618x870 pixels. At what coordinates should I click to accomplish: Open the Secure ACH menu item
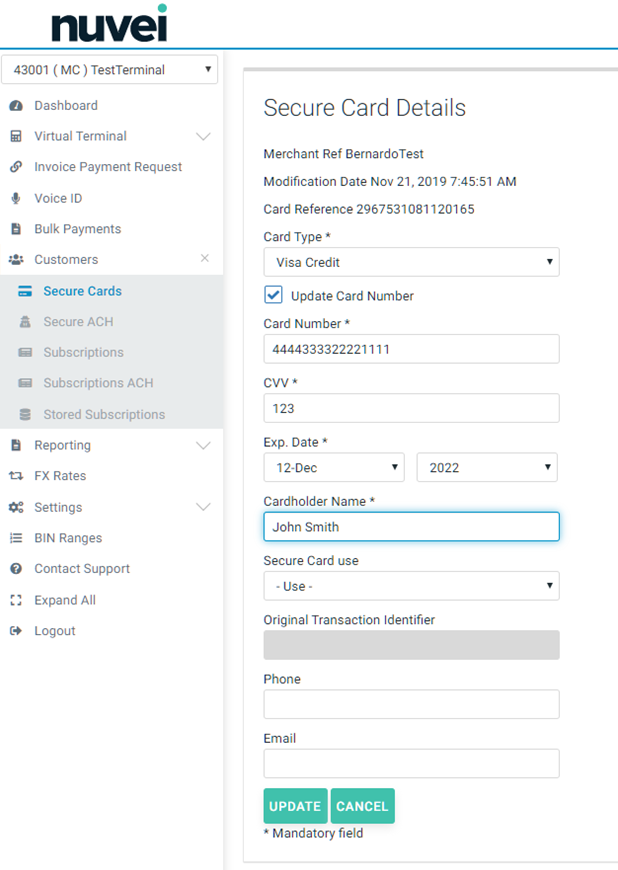(x=78, y=322)
